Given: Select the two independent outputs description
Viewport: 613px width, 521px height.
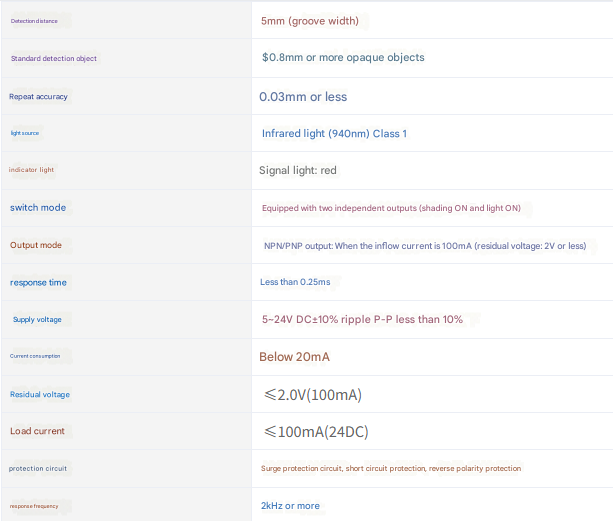Looking at the screenshot, I should (391, 208).
